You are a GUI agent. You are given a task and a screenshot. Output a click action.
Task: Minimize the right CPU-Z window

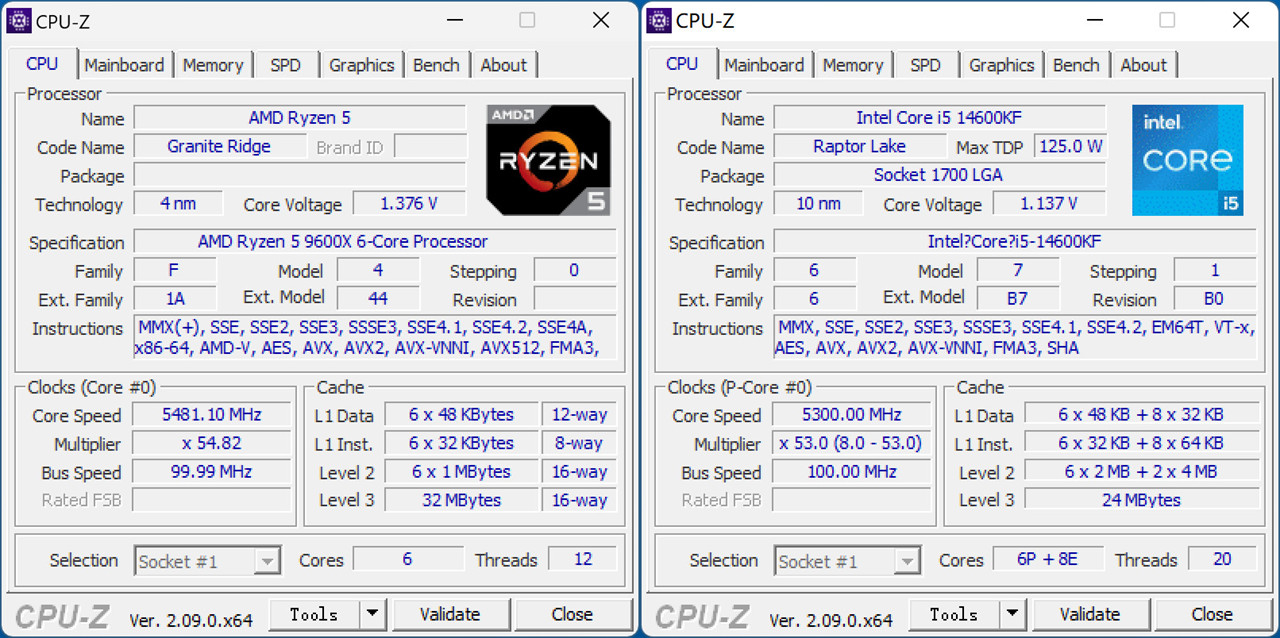point(1095,20)
